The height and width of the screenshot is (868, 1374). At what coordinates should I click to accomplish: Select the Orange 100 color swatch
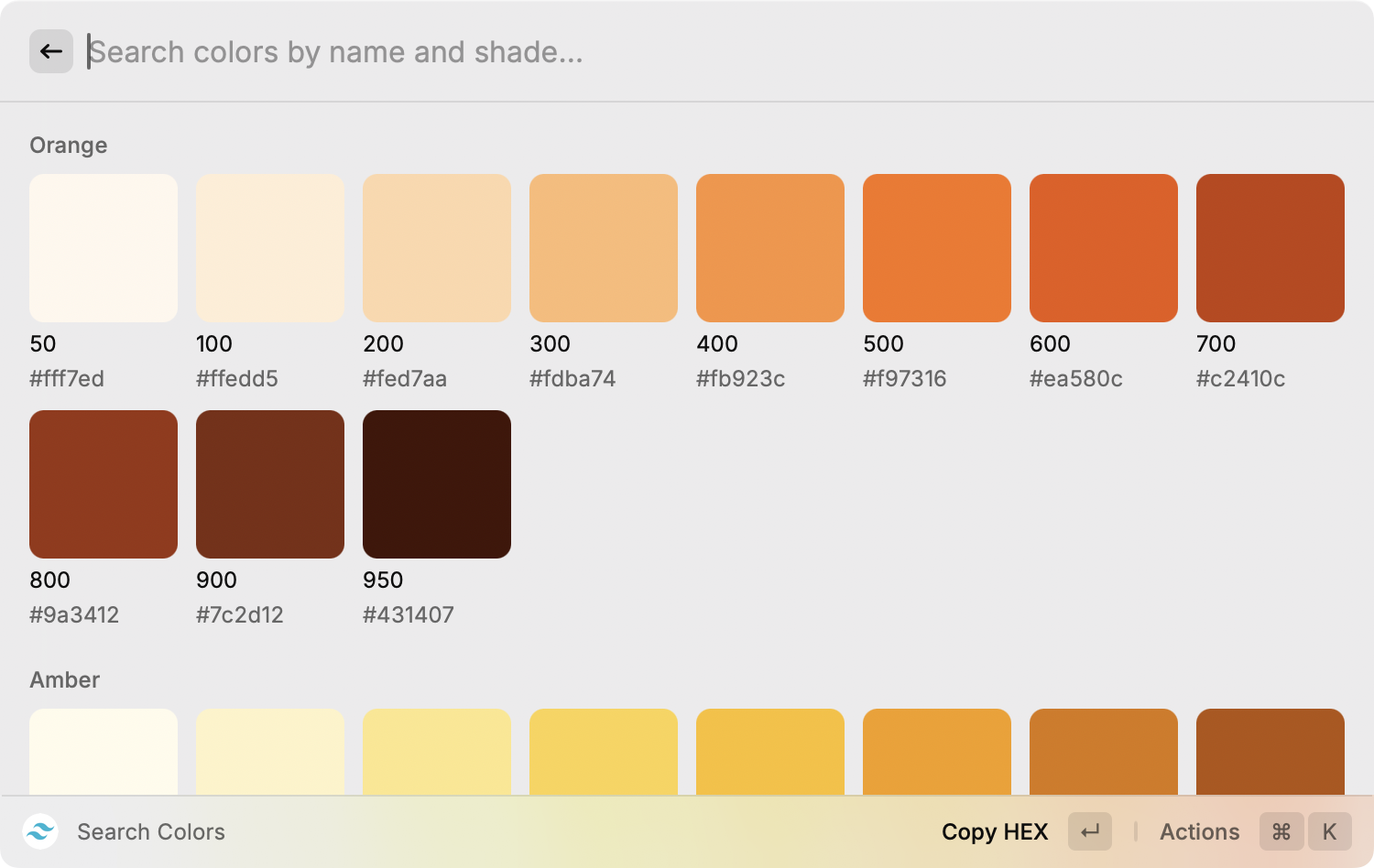270,248
